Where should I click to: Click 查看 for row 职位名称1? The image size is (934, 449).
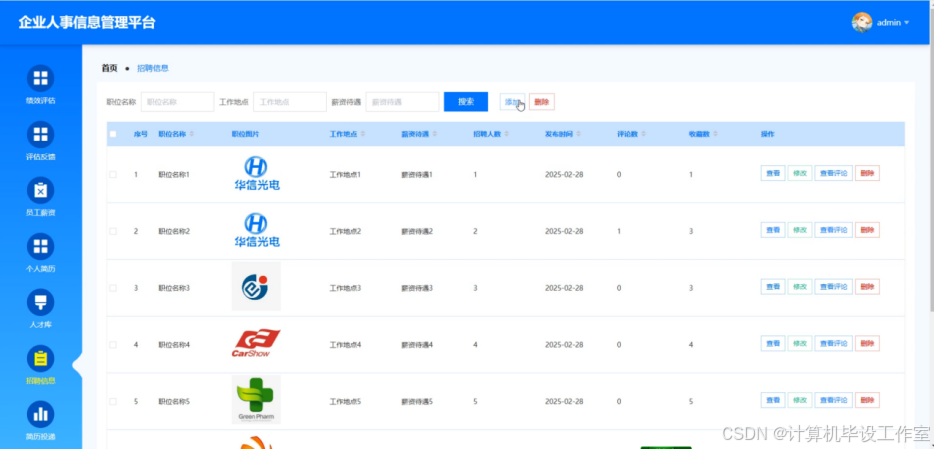[773, 173]
